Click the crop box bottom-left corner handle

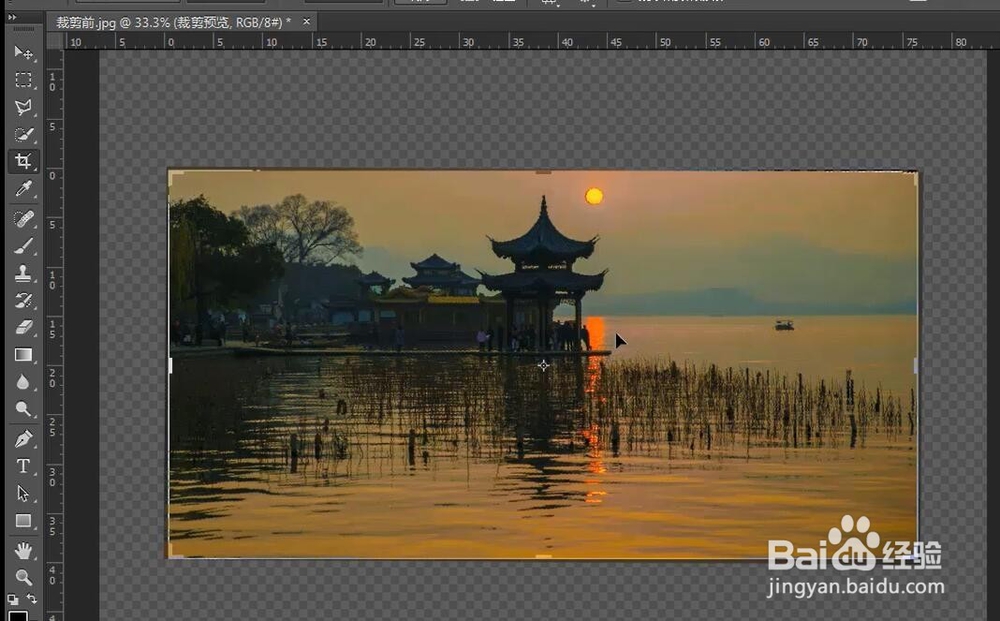click(x=175, y=551)
